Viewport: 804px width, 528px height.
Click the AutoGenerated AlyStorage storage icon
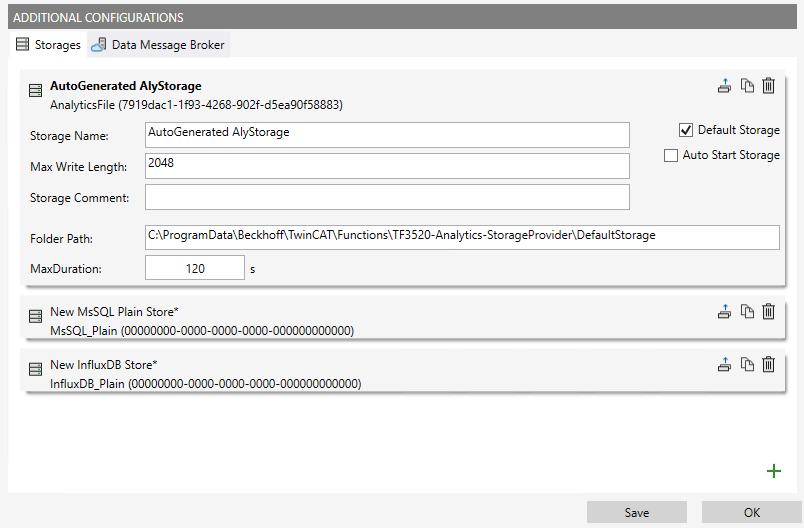(35, 91)
